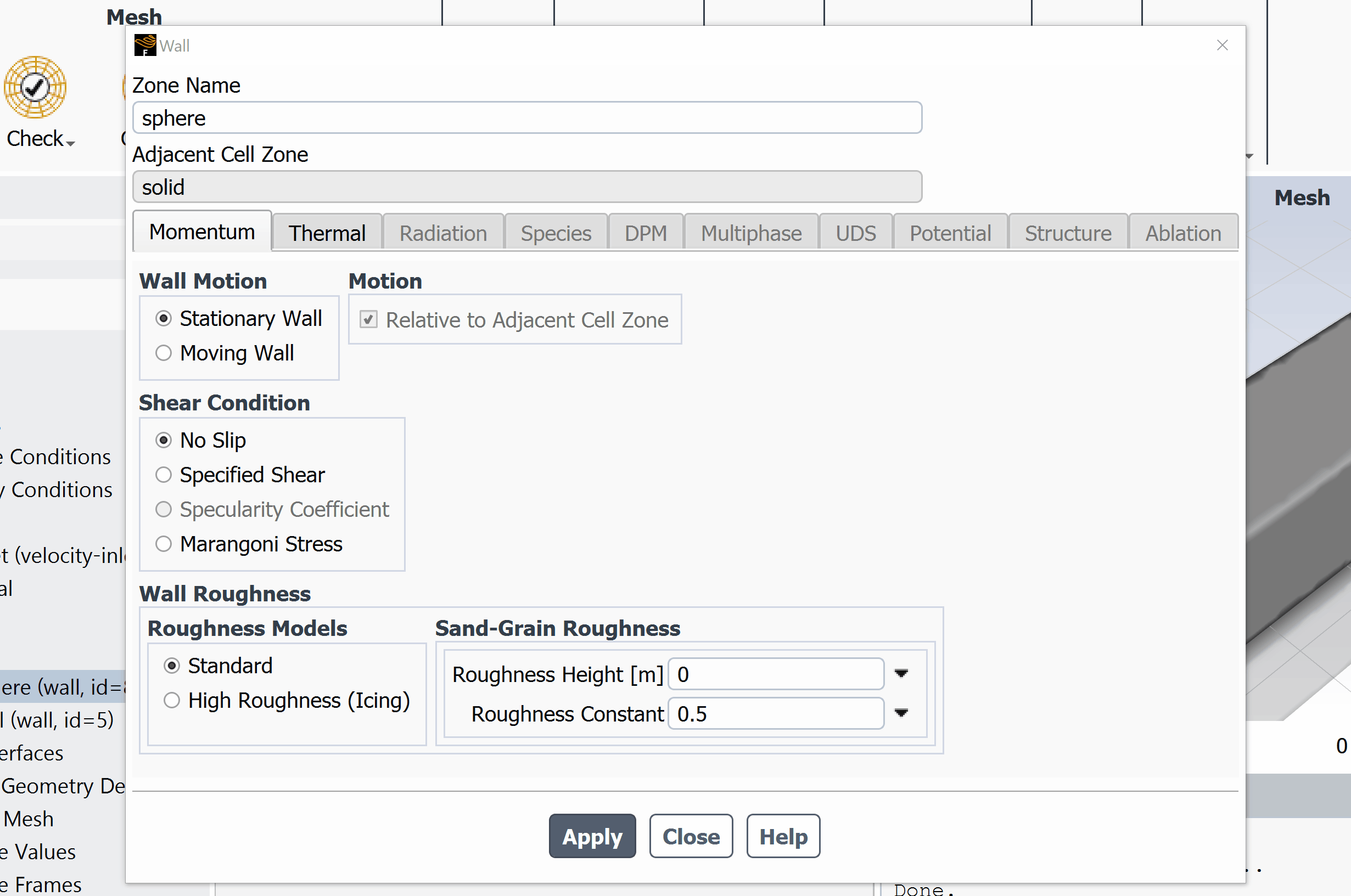This screenshot has height=896, width=1351.
Task: Click the Adjacent Cell Zone field showing solid
Action: click(526, 187)
